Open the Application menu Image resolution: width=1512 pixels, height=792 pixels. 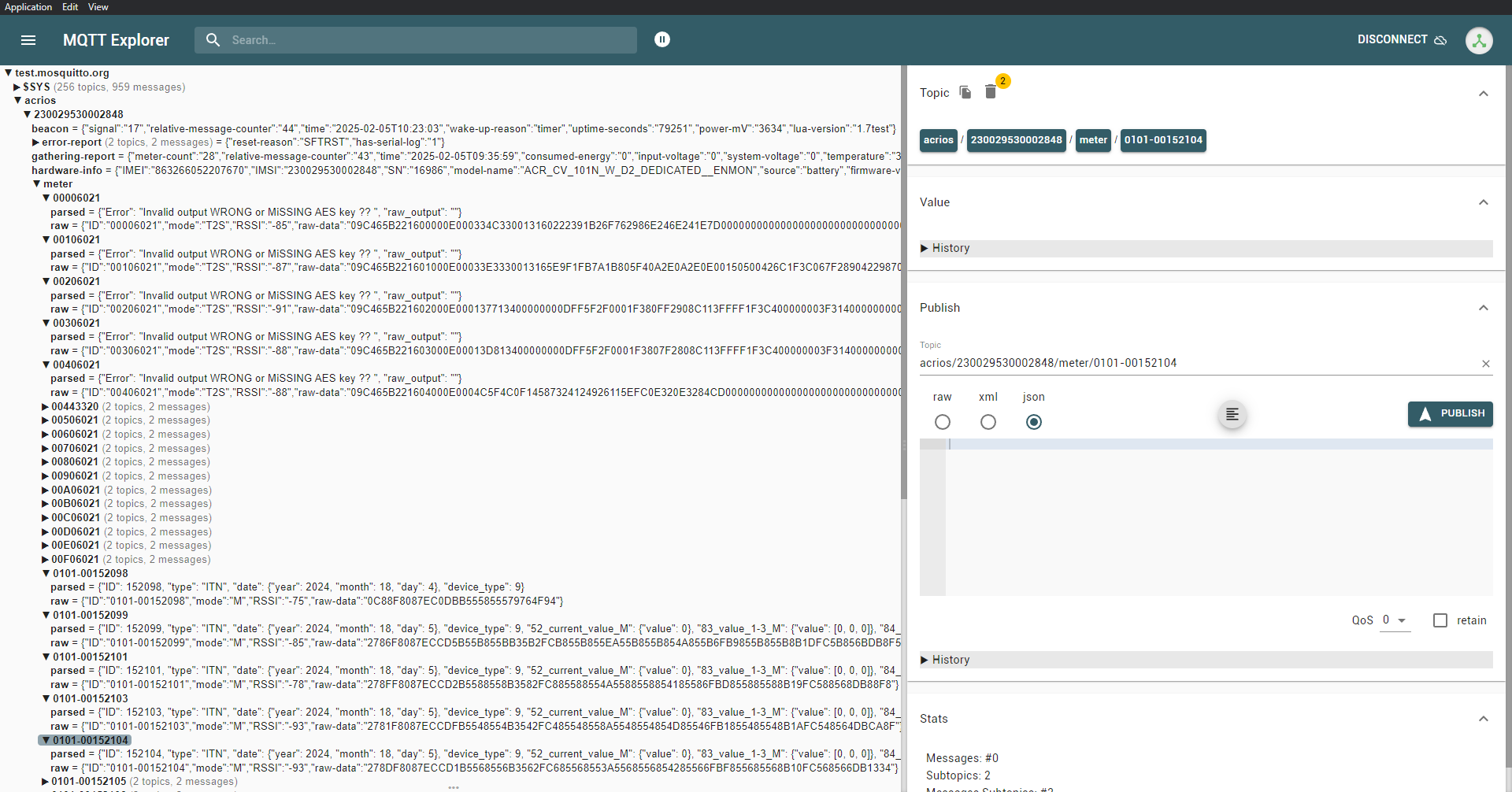point(28,7)
